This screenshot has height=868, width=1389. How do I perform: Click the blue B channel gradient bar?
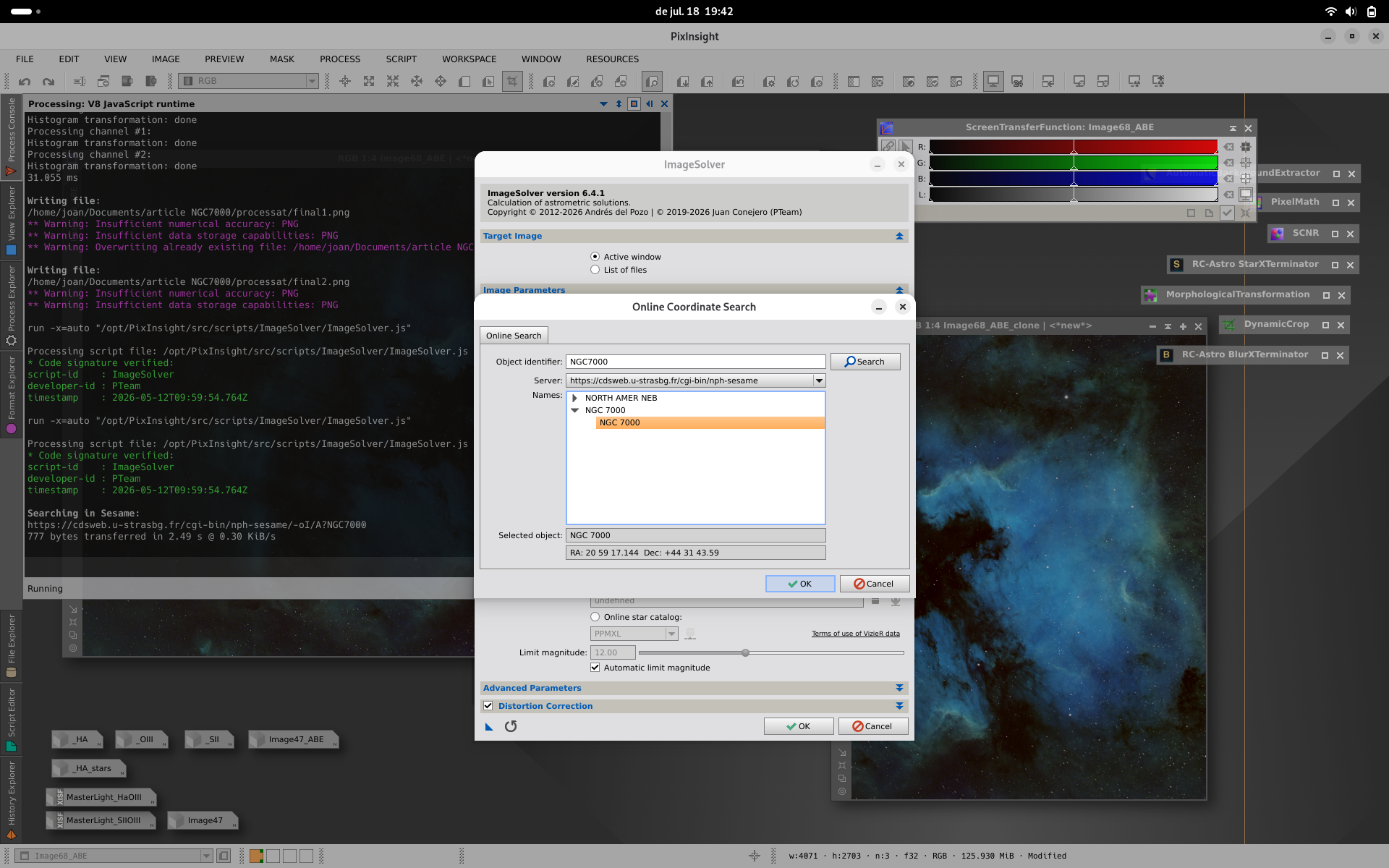click(1074, 179)
